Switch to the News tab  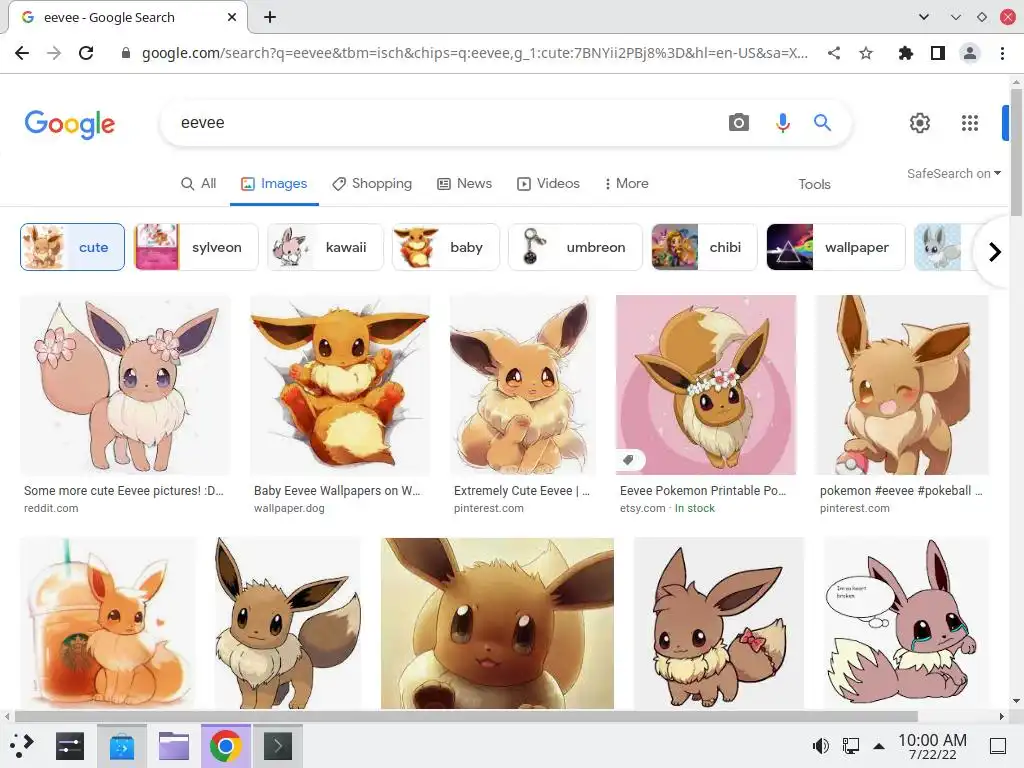point(464,184)
